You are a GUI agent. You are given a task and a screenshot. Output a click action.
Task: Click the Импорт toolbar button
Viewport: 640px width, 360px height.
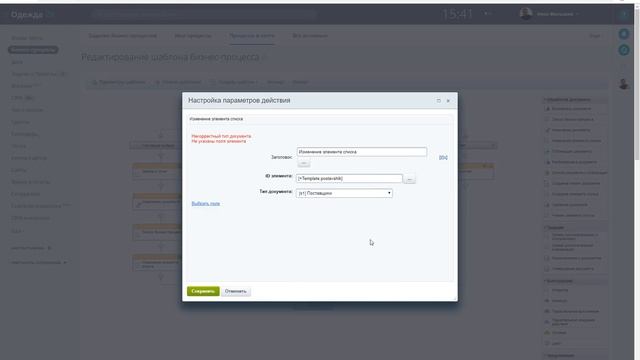(300, 82)
